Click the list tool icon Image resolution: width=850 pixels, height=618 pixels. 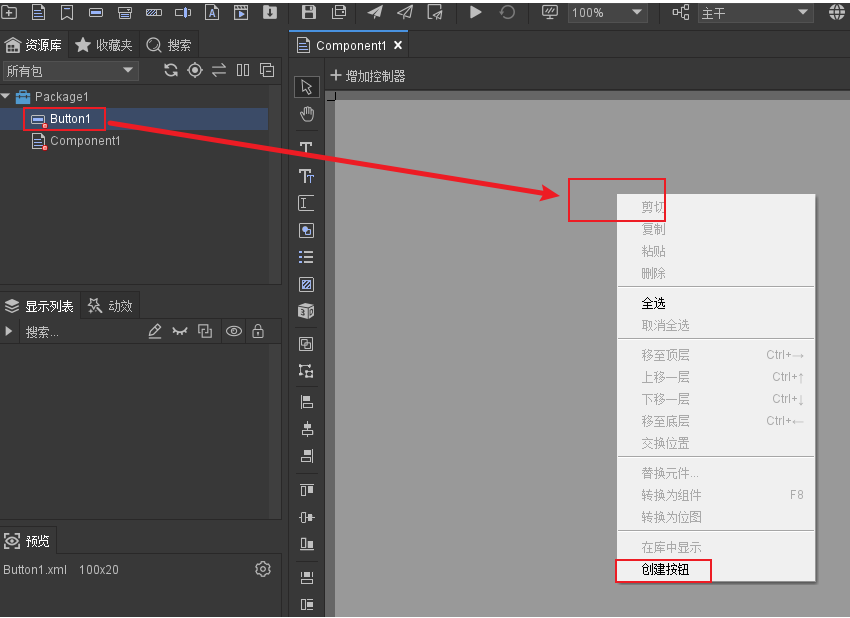(x=307, y=257)
